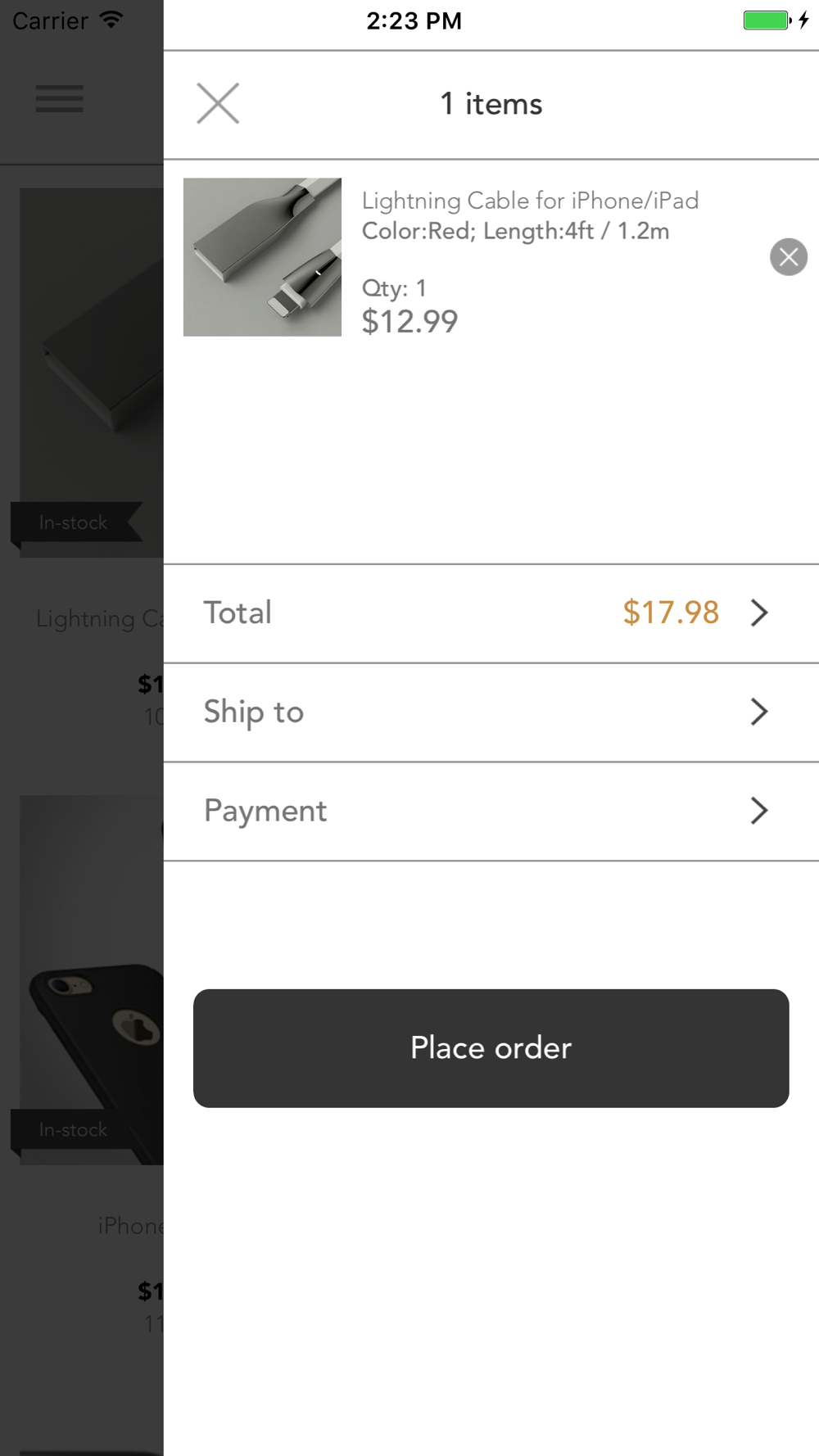Open the Lightning Cable for iPhone/iPad title link

530,201
